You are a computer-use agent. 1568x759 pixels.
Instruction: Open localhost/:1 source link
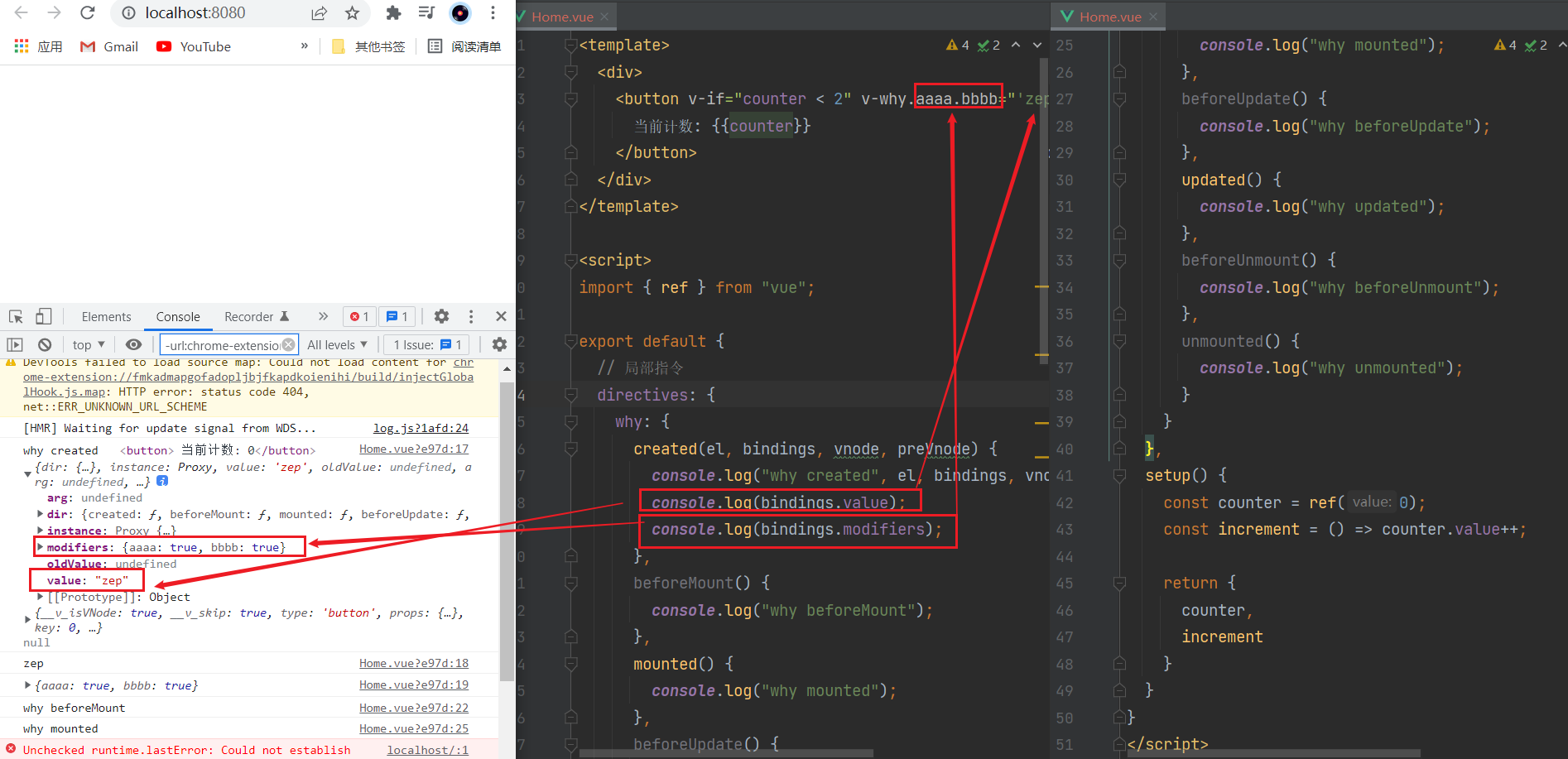click(x=427, y=750)
